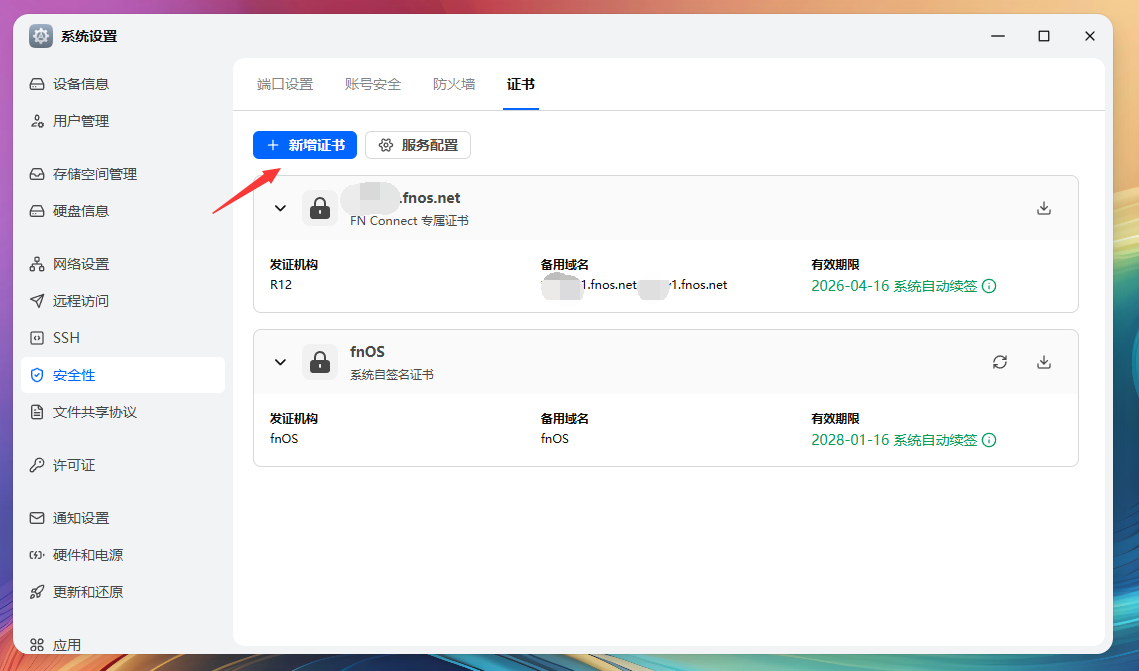The height and width of the screenshot is (671, 1139).
Task: Open 用户管理 settings
Action: pos(123,121)
